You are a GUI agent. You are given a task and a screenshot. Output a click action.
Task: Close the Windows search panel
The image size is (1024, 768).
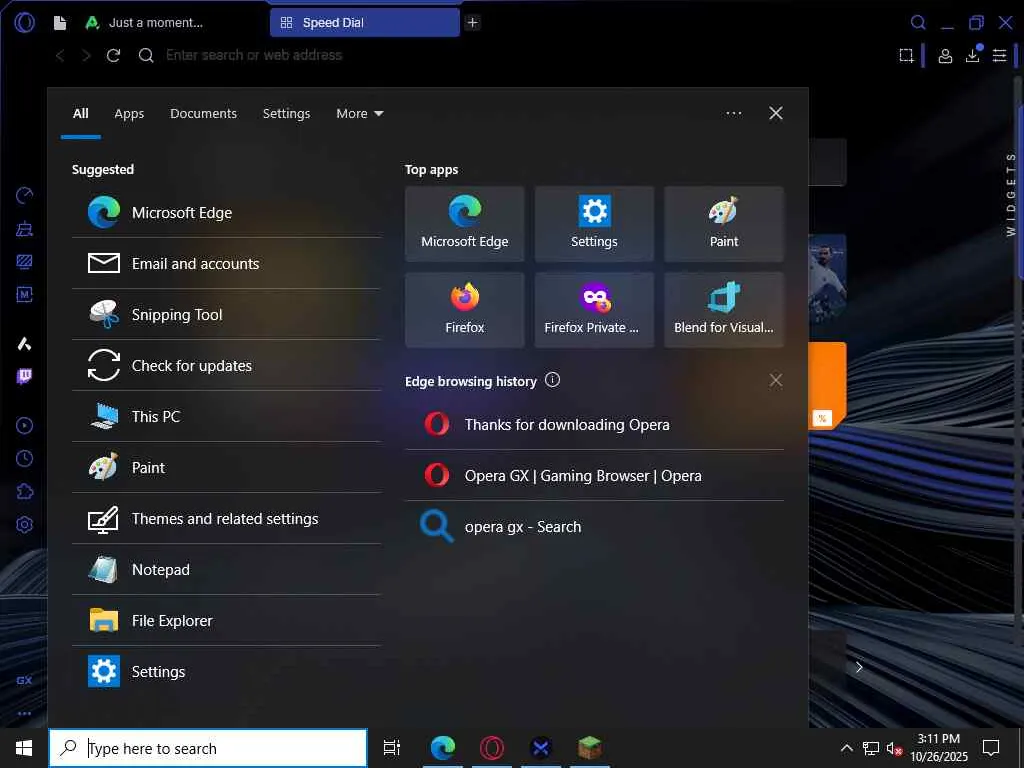(x=775, y=114)
